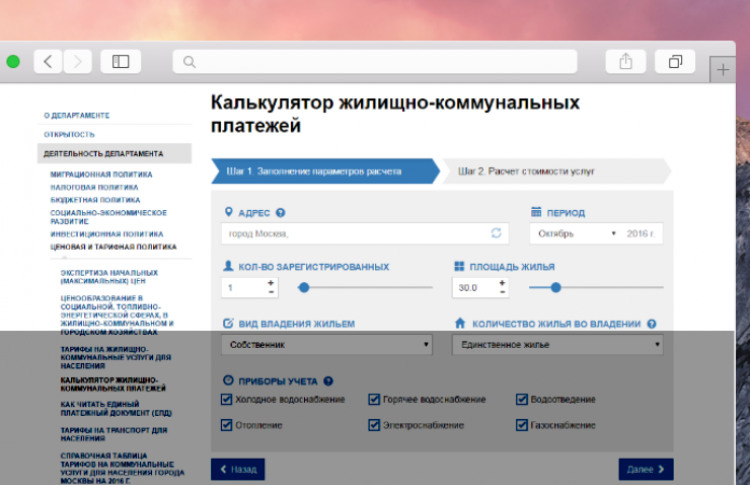Toggle Газоснабжение checkbox
Image resolution: width=750 pixels, height=485 pixels.
tap(522, 425)
